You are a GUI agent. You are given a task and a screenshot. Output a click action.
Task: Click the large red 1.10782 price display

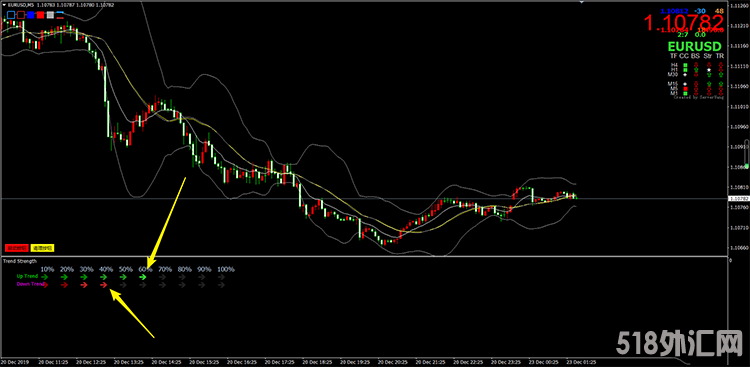(684, 22)
